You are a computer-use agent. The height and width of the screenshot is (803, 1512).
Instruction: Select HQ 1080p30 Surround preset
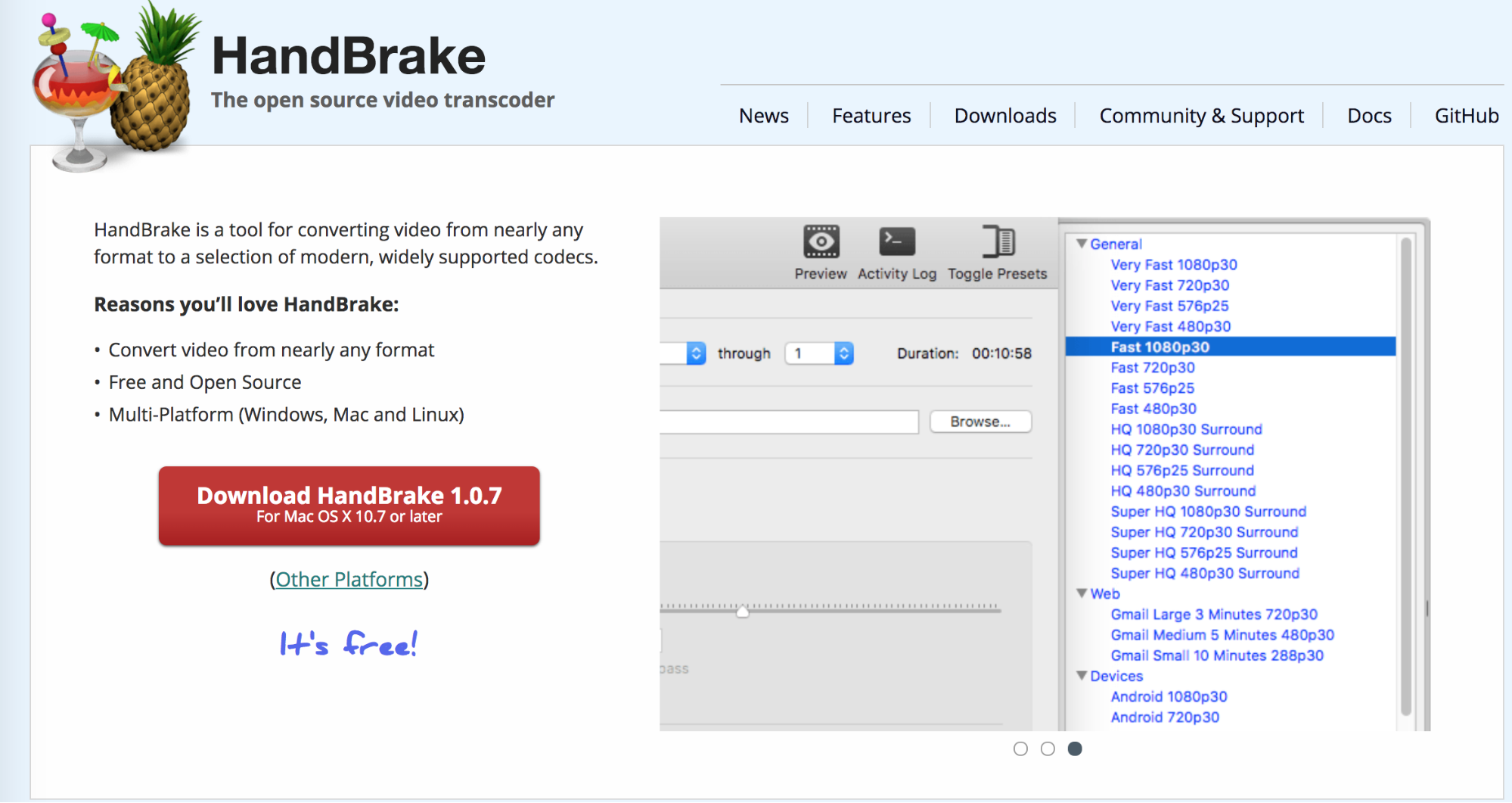1186,429
